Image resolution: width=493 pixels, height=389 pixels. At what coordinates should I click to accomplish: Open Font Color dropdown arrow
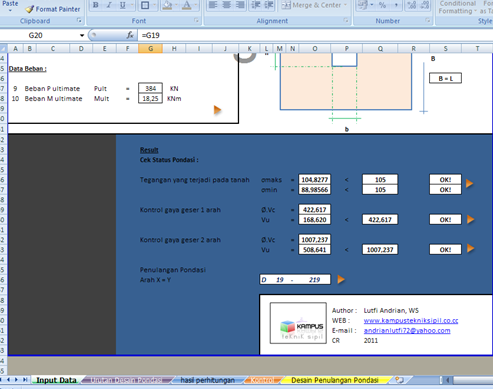[x=196, y=5]
